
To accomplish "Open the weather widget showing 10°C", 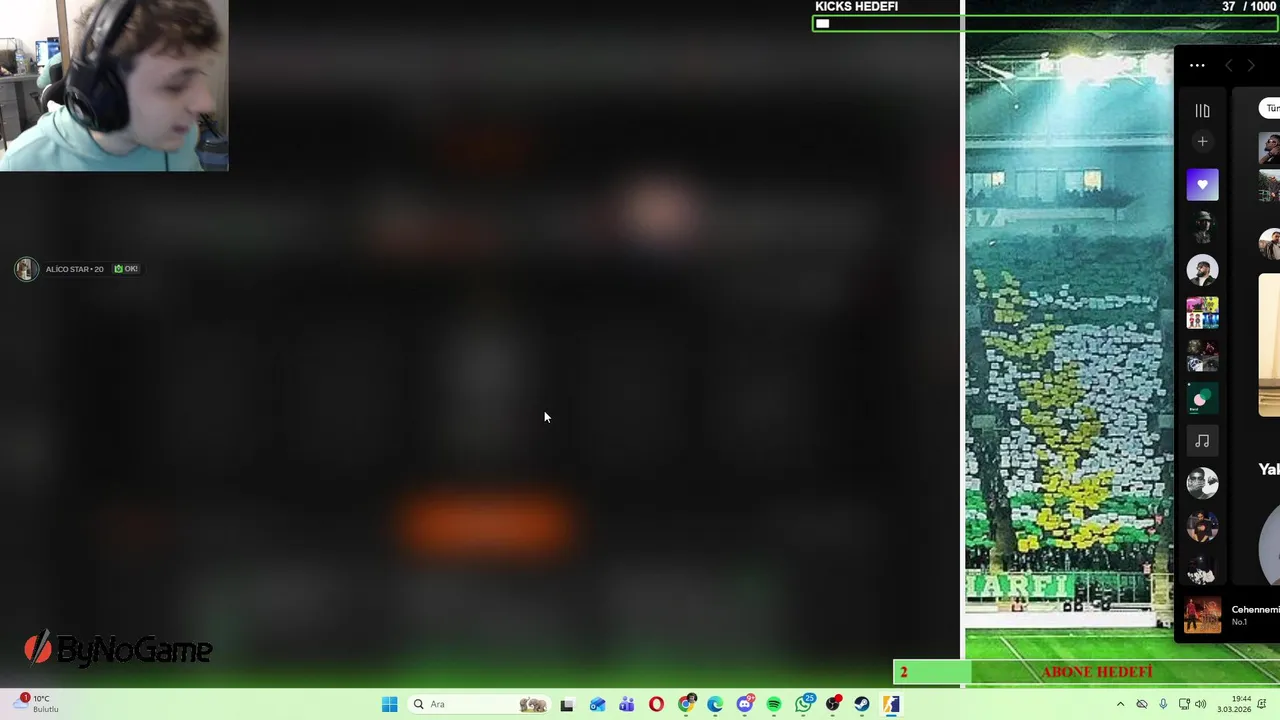I will pyautogui.click(x=36, y=704).
